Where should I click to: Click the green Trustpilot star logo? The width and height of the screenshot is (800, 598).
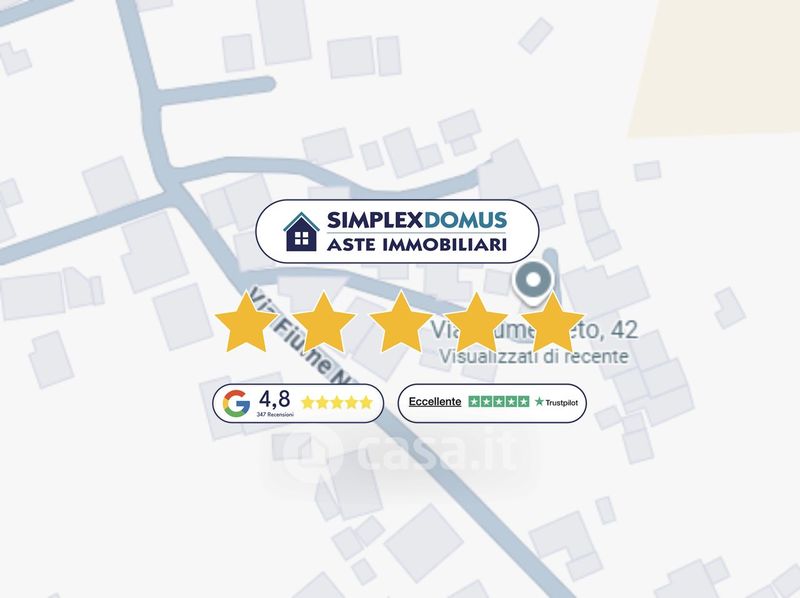pyautogui.click(x=539, y=402)
